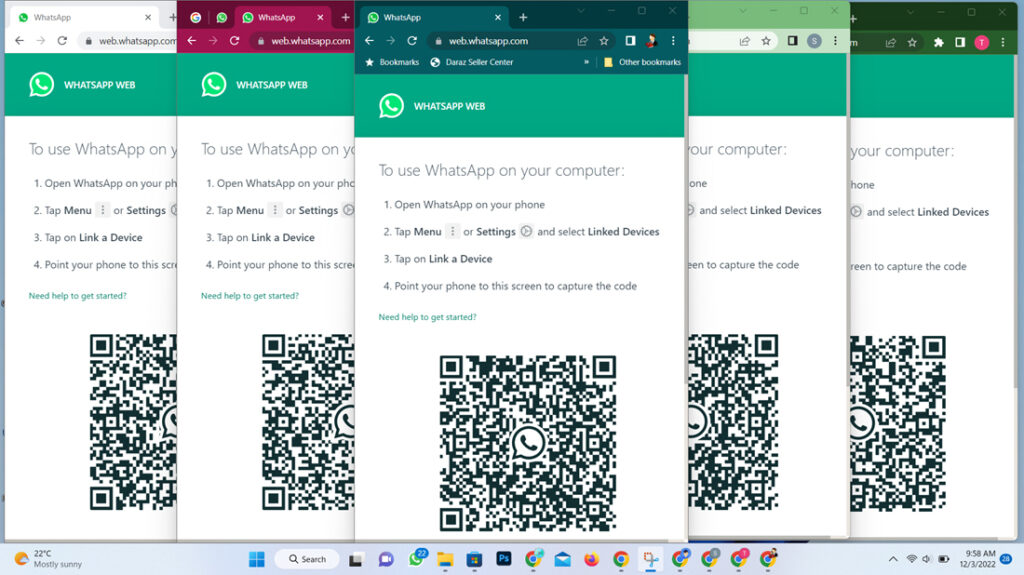Click the address bar in the magenta window
This screenshot has height=575, width=1024.
click(304, 41)
